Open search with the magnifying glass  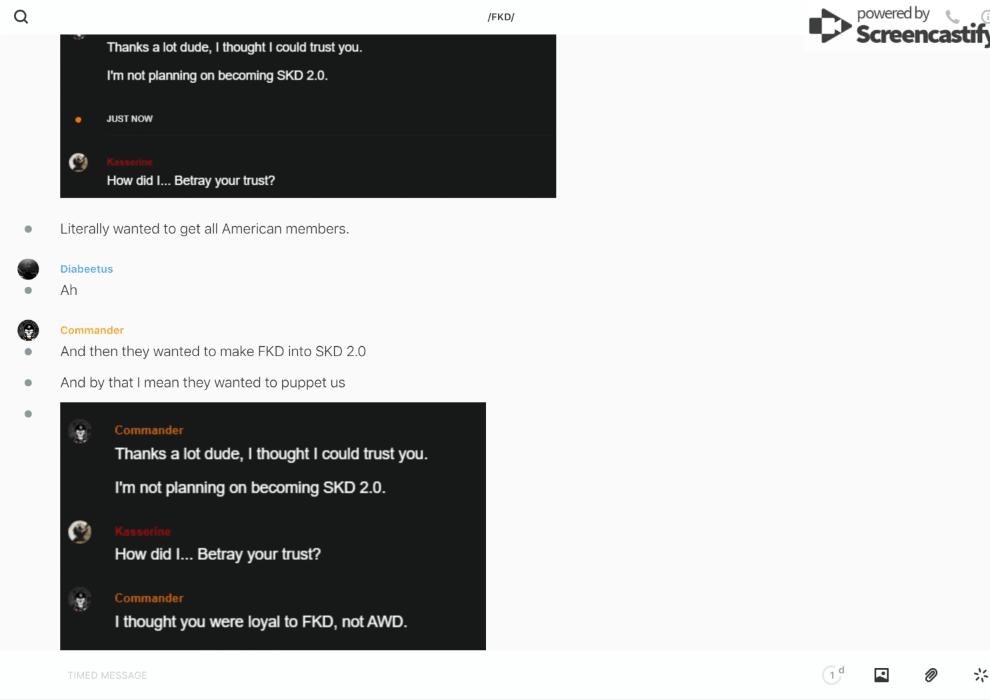[x=21, y=17]
